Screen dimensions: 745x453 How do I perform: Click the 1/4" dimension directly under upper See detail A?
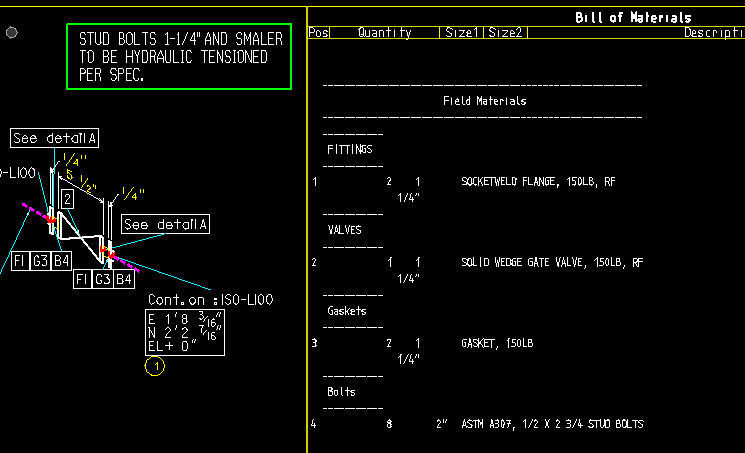click(75, 159)
